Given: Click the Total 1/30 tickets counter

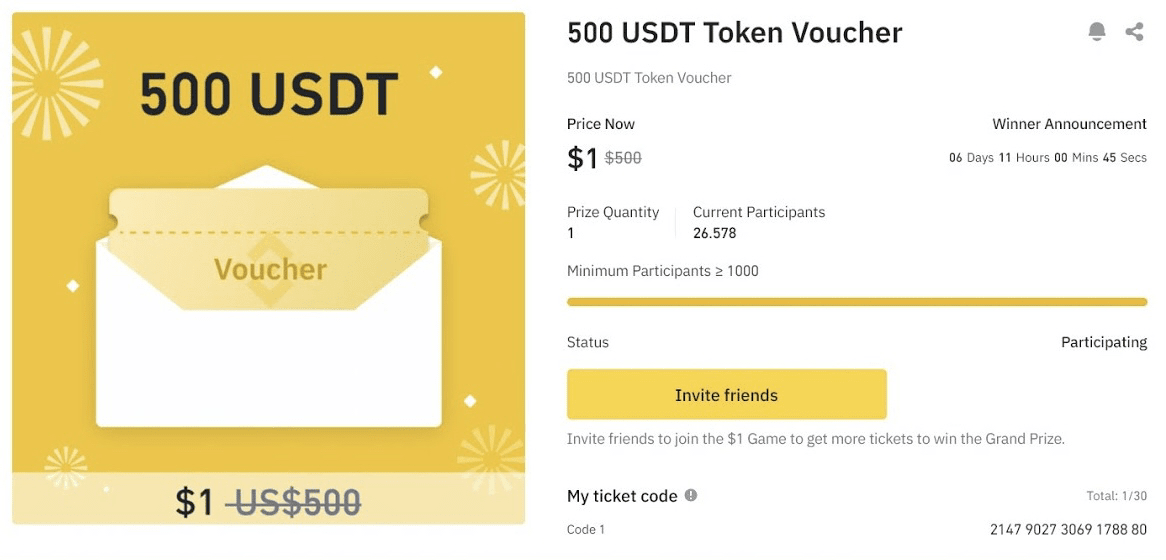Looking at the screenshot, I should (1116, 496).
